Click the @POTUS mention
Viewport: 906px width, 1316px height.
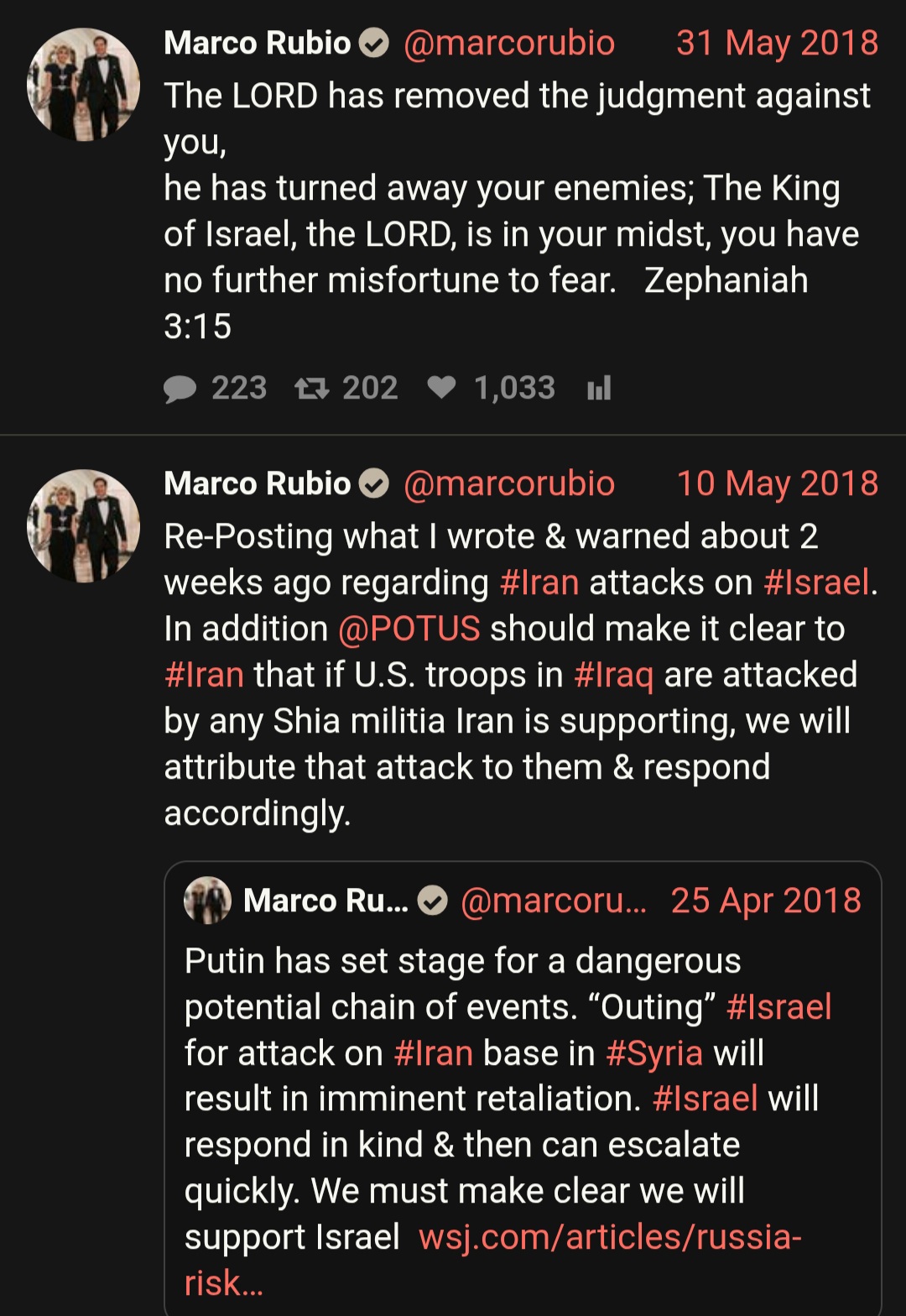(409, 629)
